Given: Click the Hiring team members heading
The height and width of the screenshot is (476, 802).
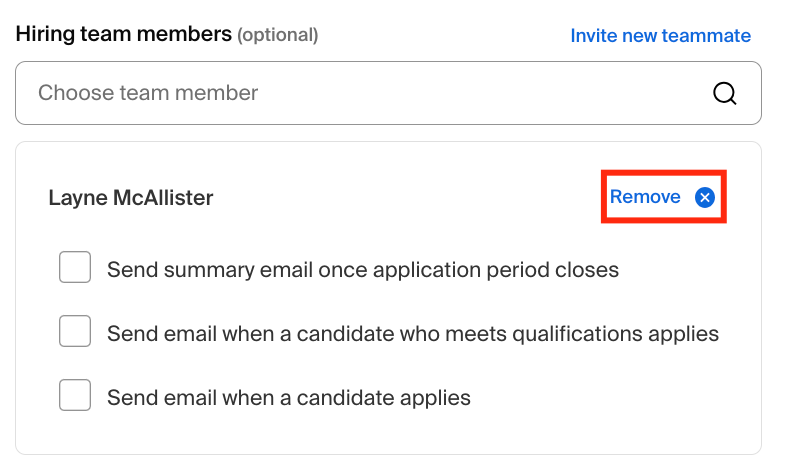Looking at the screenshot, I should (x=123, y=34).
